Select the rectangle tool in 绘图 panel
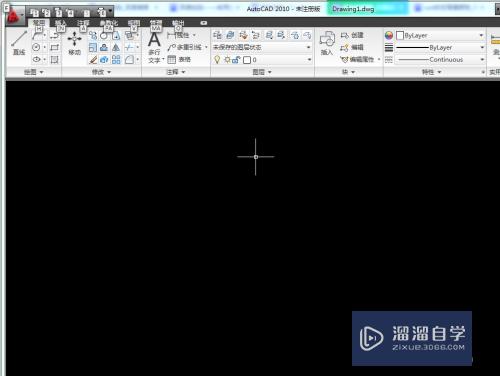 55,47
